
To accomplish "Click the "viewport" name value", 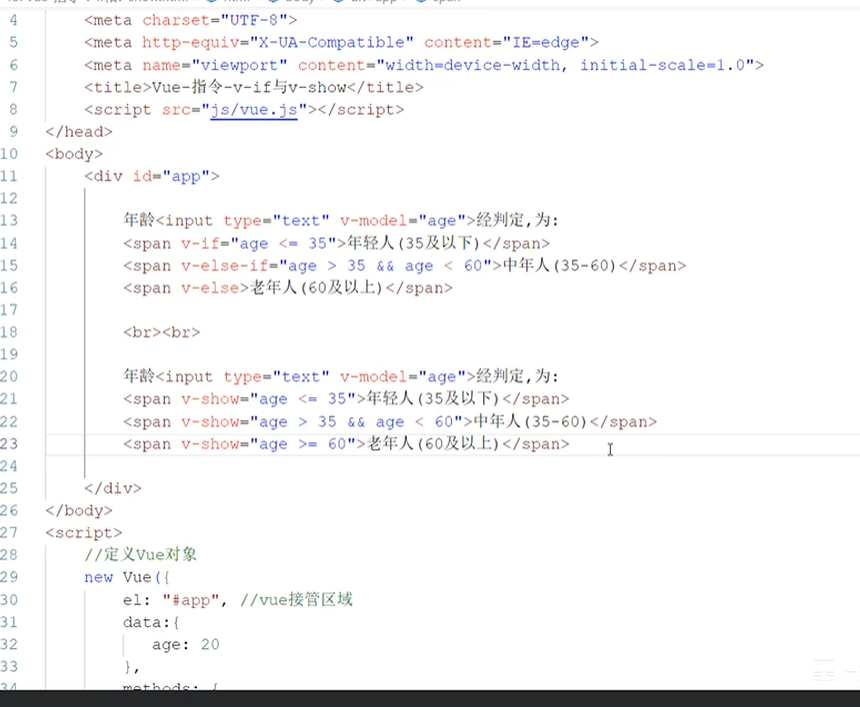I will 239,65.
